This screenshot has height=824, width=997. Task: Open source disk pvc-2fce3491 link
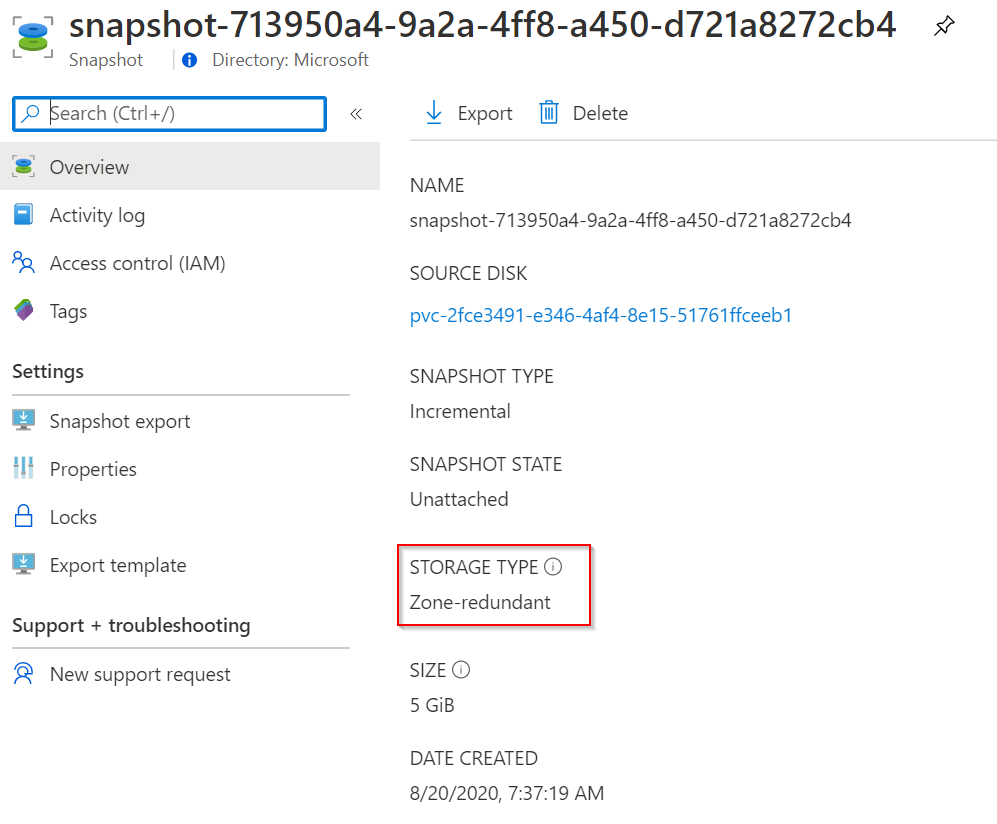click(x=600, y=316)
